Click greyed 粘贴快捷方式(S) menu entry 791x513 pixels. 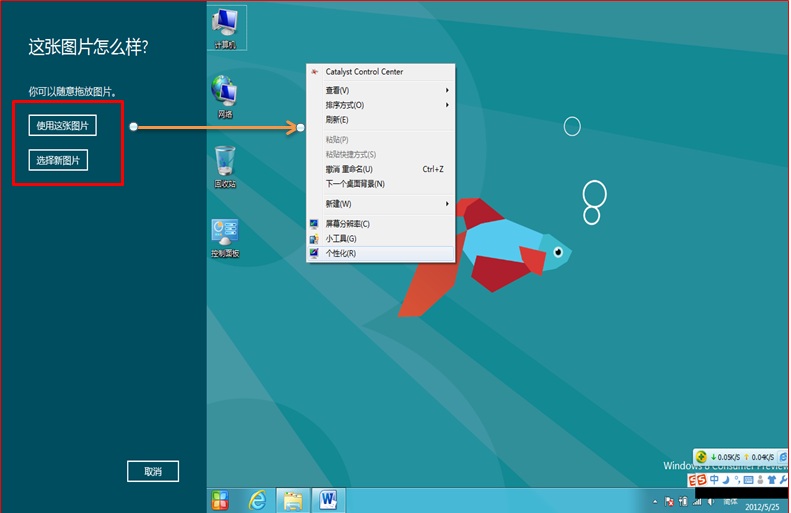(381, 154)
